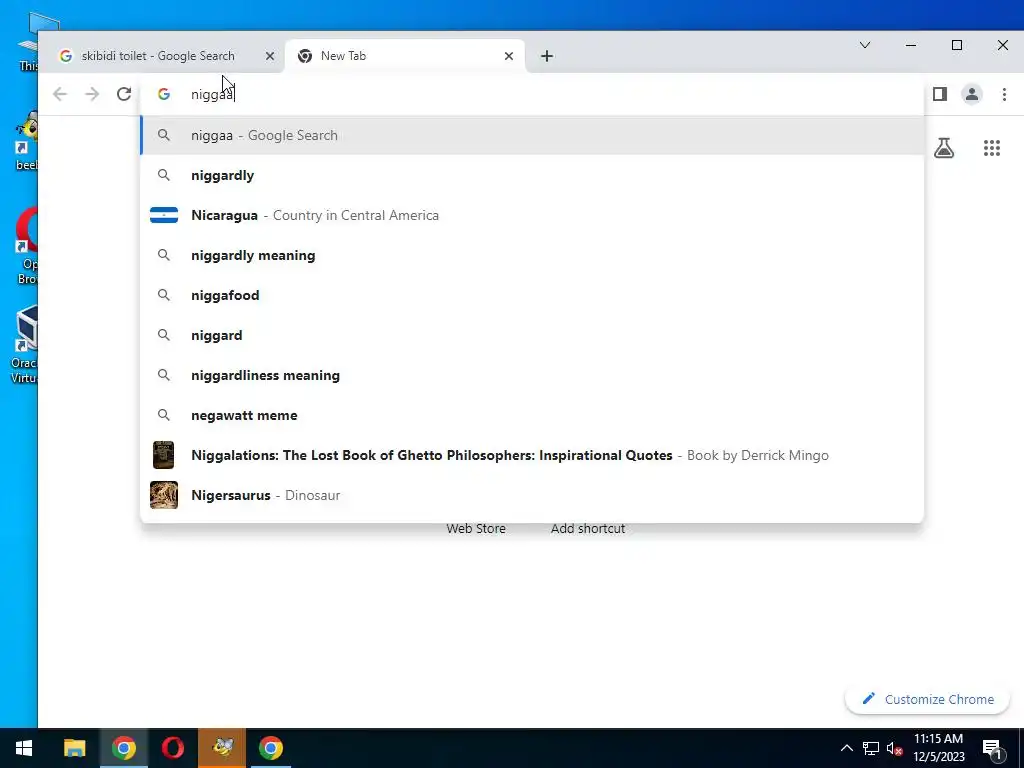Click the first Chrome icon in the taskbar

coord(123,748)
